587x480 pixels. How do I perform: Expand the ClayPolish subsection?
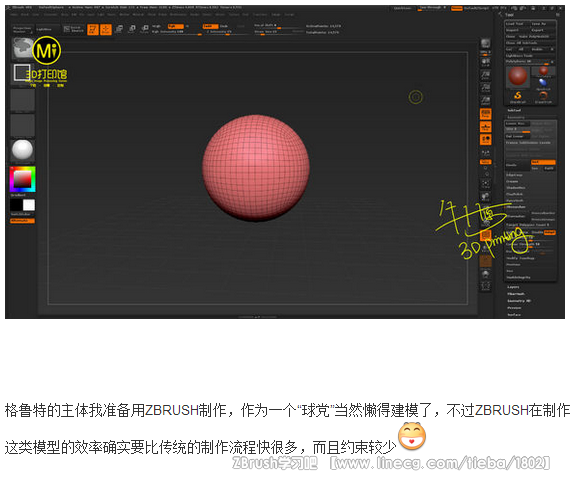514,194
